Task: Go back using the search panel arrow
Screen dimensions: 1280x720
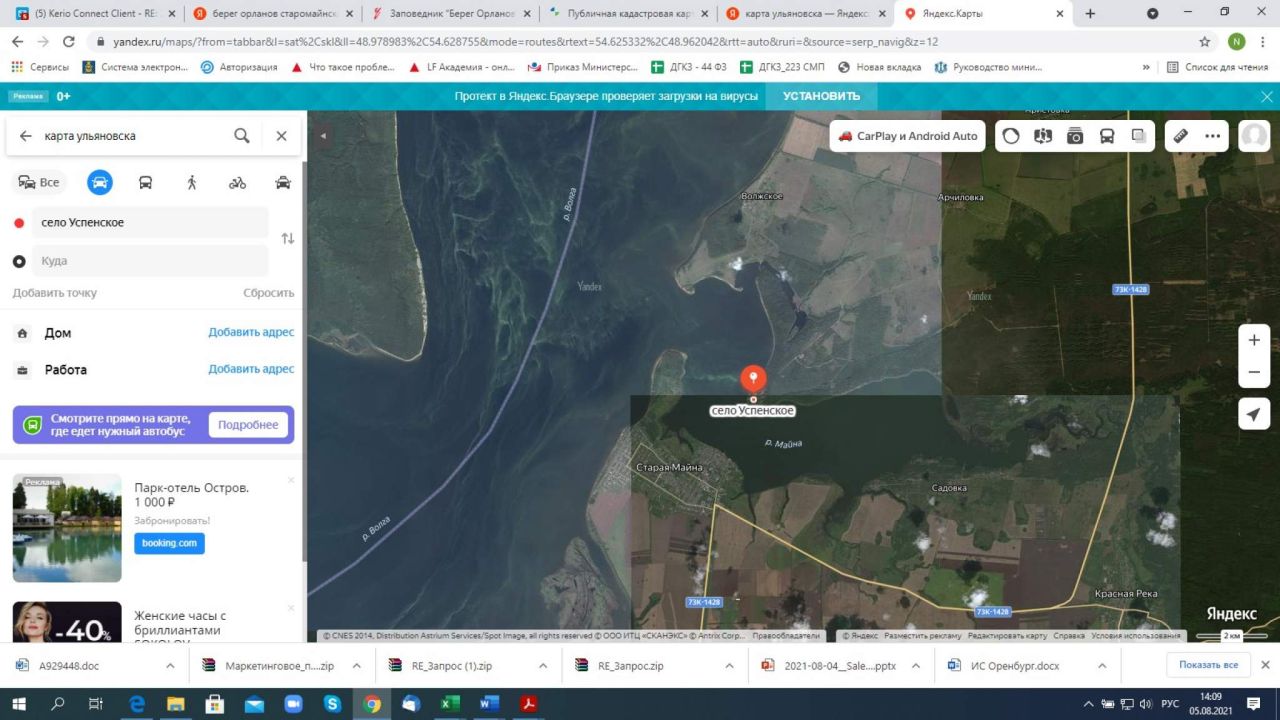Action: click(x=26, y=136)
